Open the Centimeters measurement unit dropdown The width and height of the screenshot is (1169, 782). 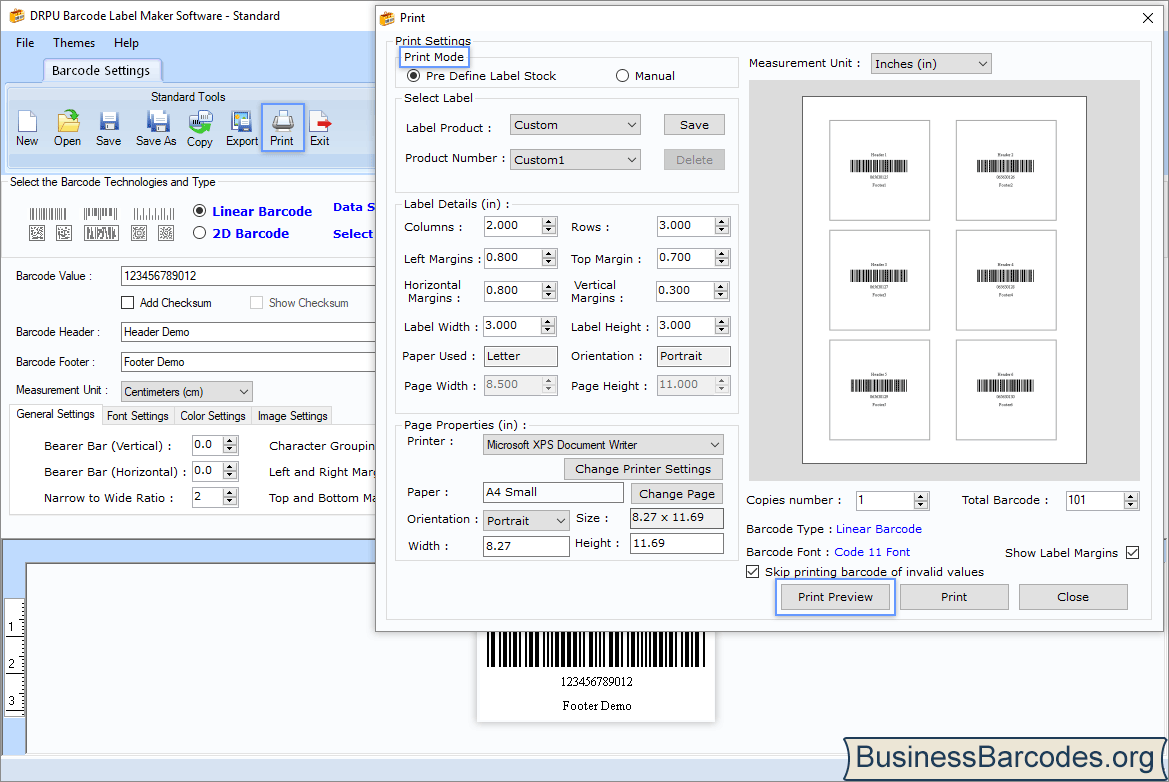tap(186, 391)
